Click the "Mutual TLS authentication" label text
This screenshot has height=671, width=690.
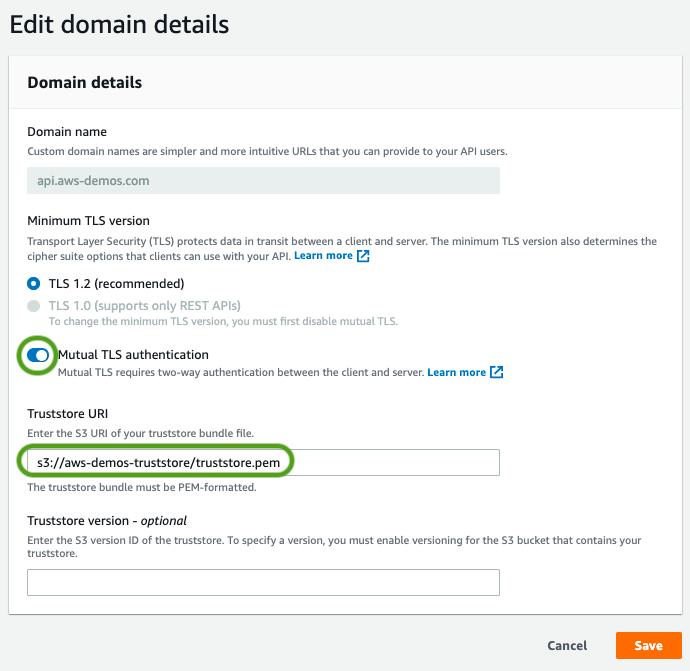(133, 355)
